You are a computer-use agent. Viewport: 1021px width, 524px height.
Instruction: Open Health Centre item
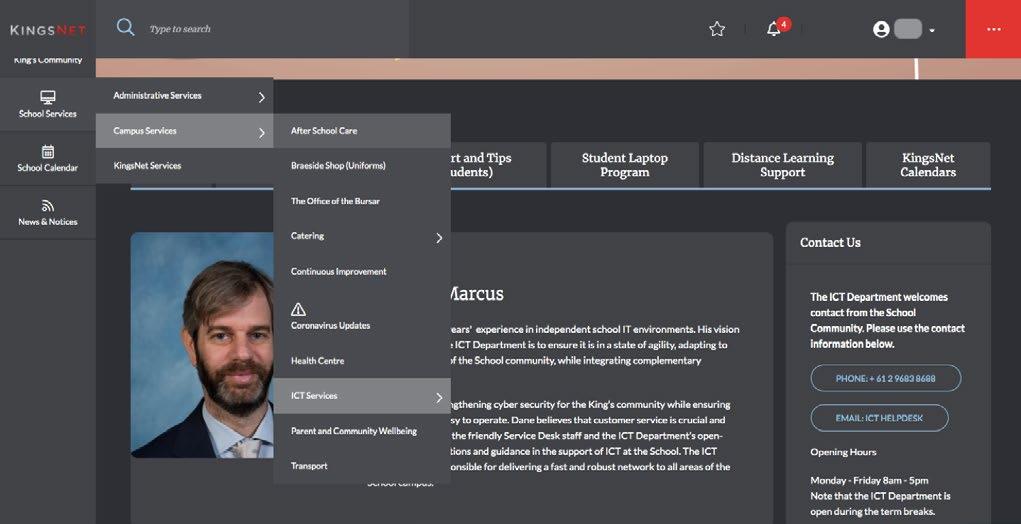tap(362, 361)
